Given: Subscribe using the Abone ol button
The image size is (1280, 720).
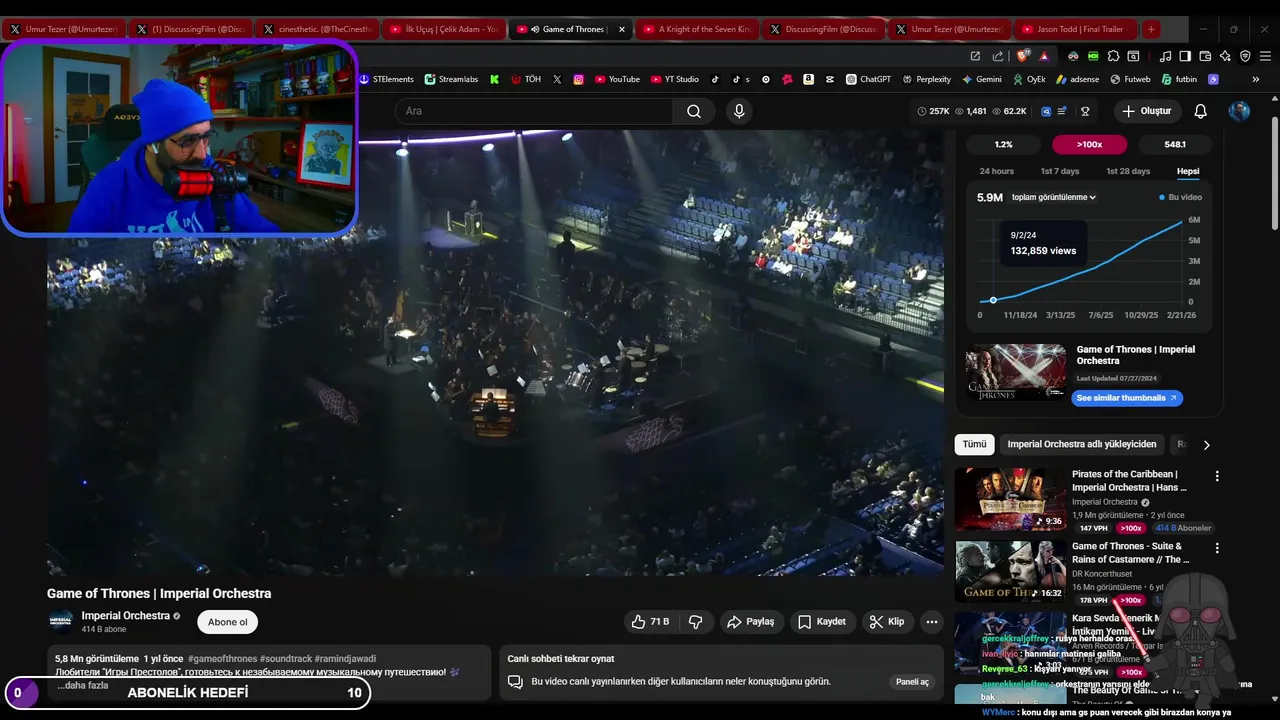Looking at the screenshot, I should point(227,622).
